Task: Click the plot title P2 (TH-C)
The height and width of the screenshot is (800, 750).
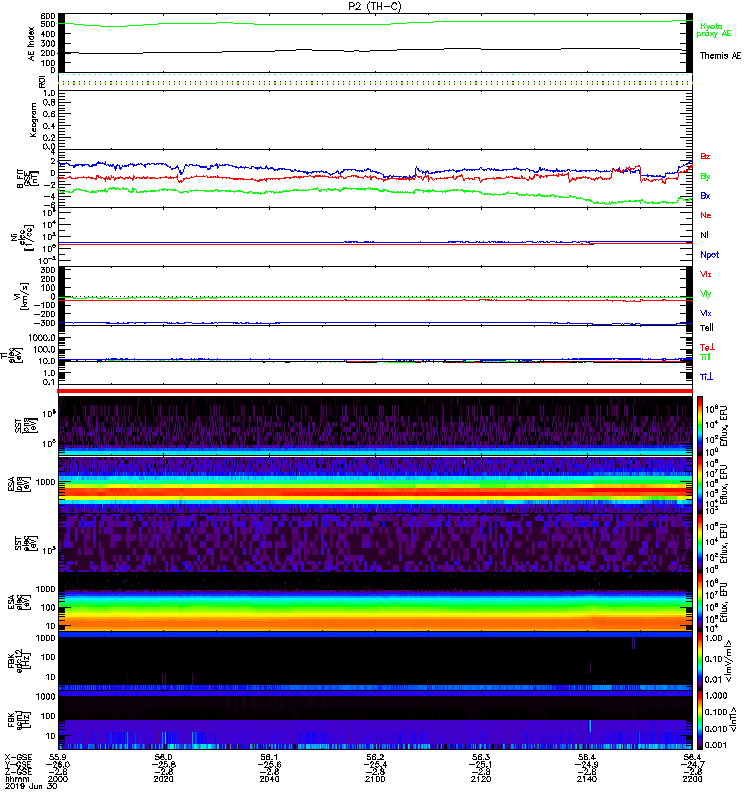Action: tap(374, 6)
